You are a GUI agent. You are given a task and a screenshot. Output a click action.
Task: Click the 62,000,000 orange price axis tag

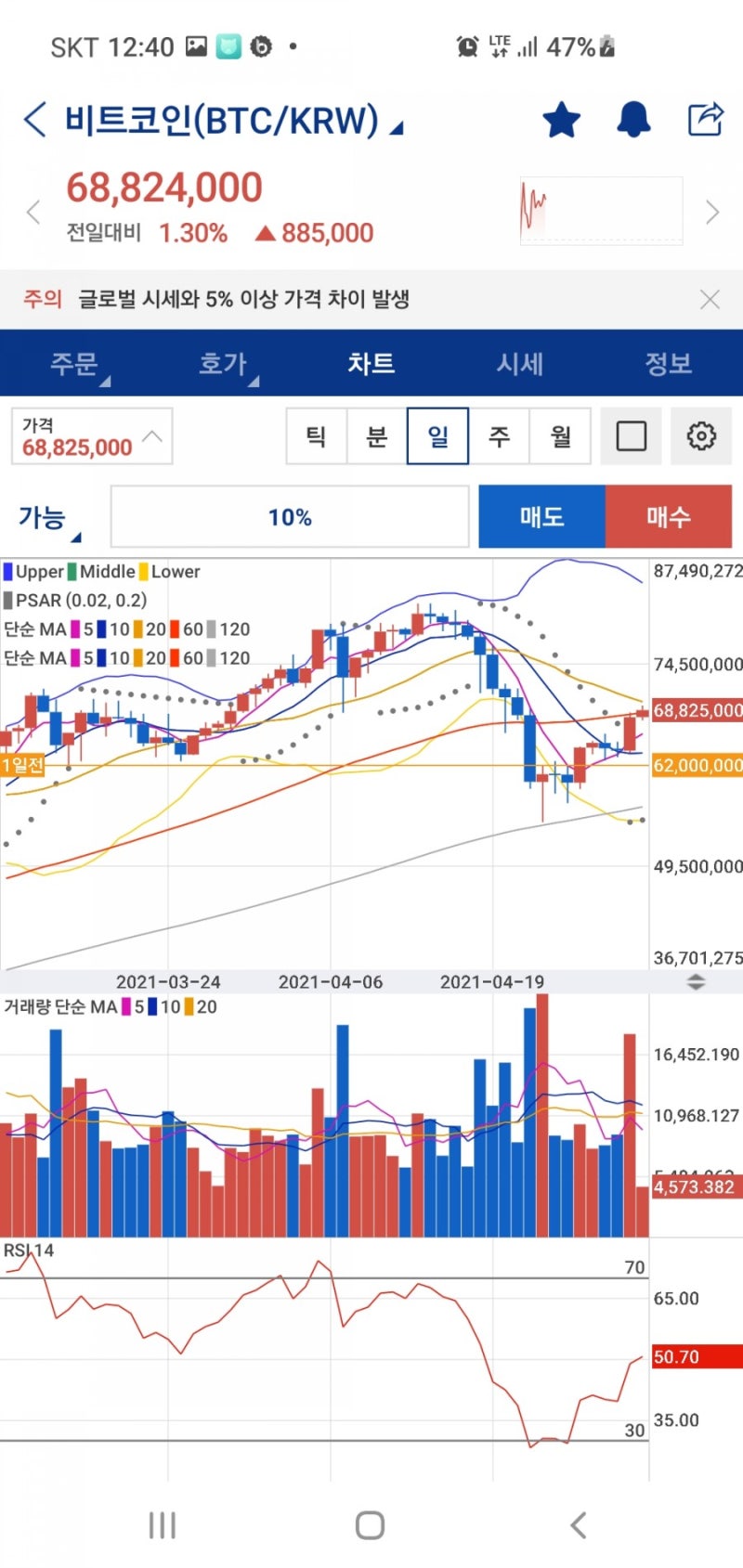697,766
